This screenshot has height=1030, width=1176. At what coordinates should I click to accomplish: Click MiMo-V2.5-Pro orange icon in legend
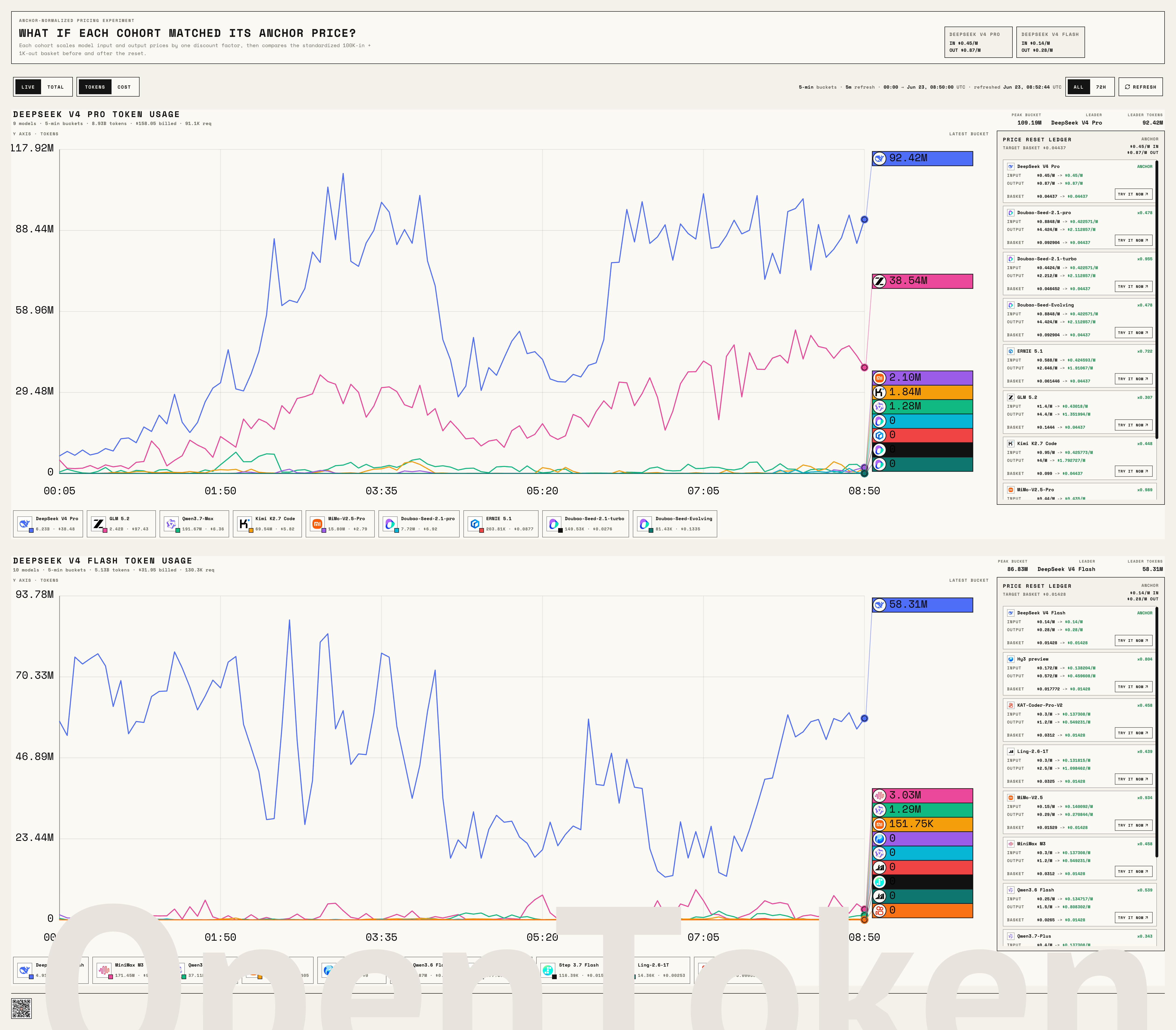[x=317, y=524]
